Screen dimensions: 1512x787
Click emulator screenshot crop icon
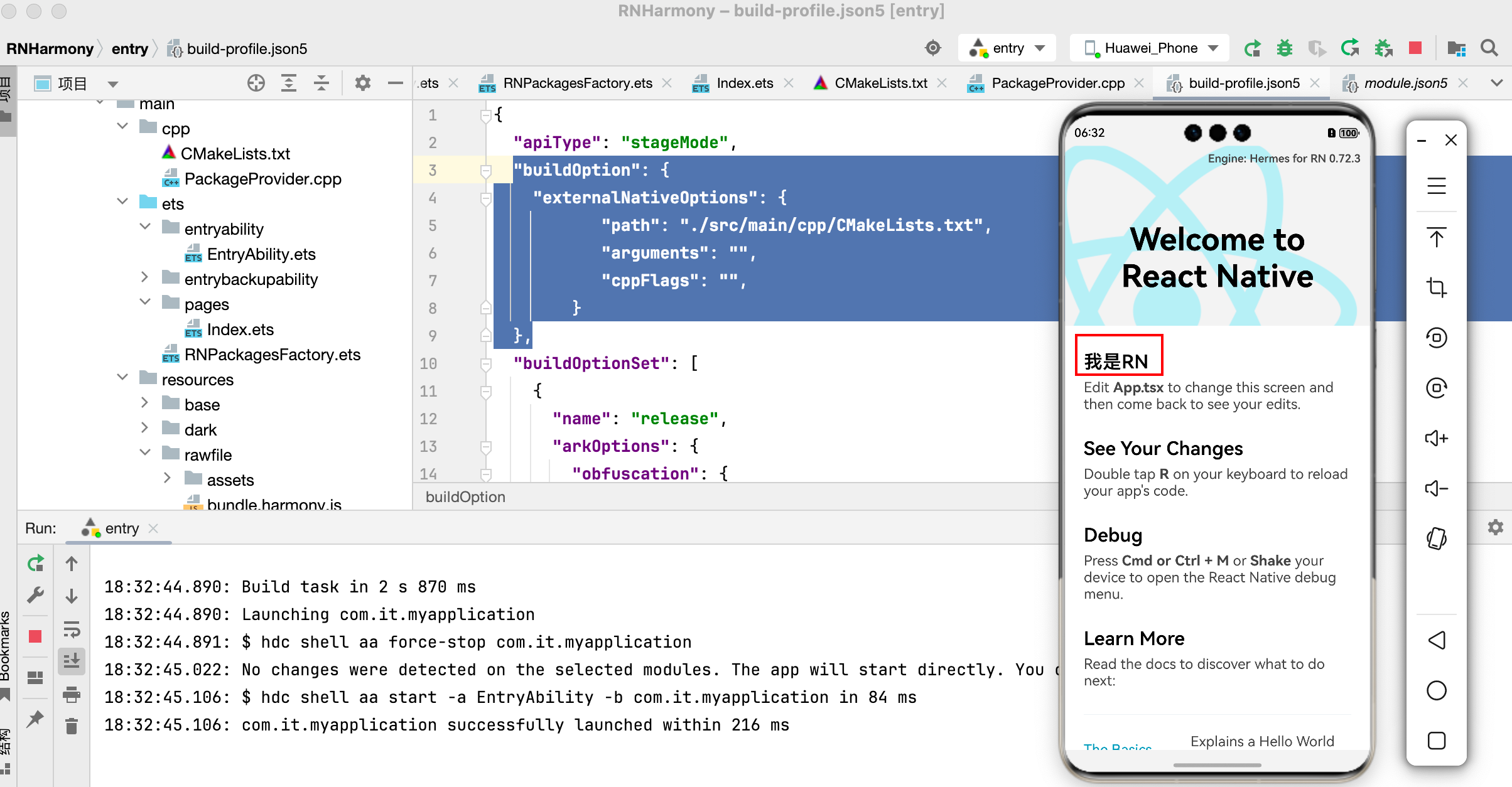[x=1437, y=287]
